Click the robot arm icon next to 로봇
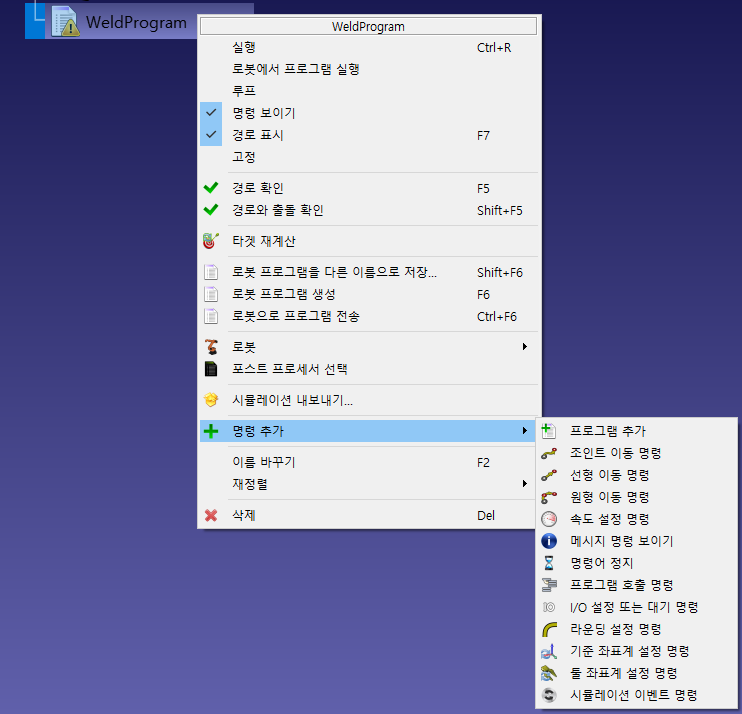The width and height of the screenshot is (742, 714). click(211, 347)
